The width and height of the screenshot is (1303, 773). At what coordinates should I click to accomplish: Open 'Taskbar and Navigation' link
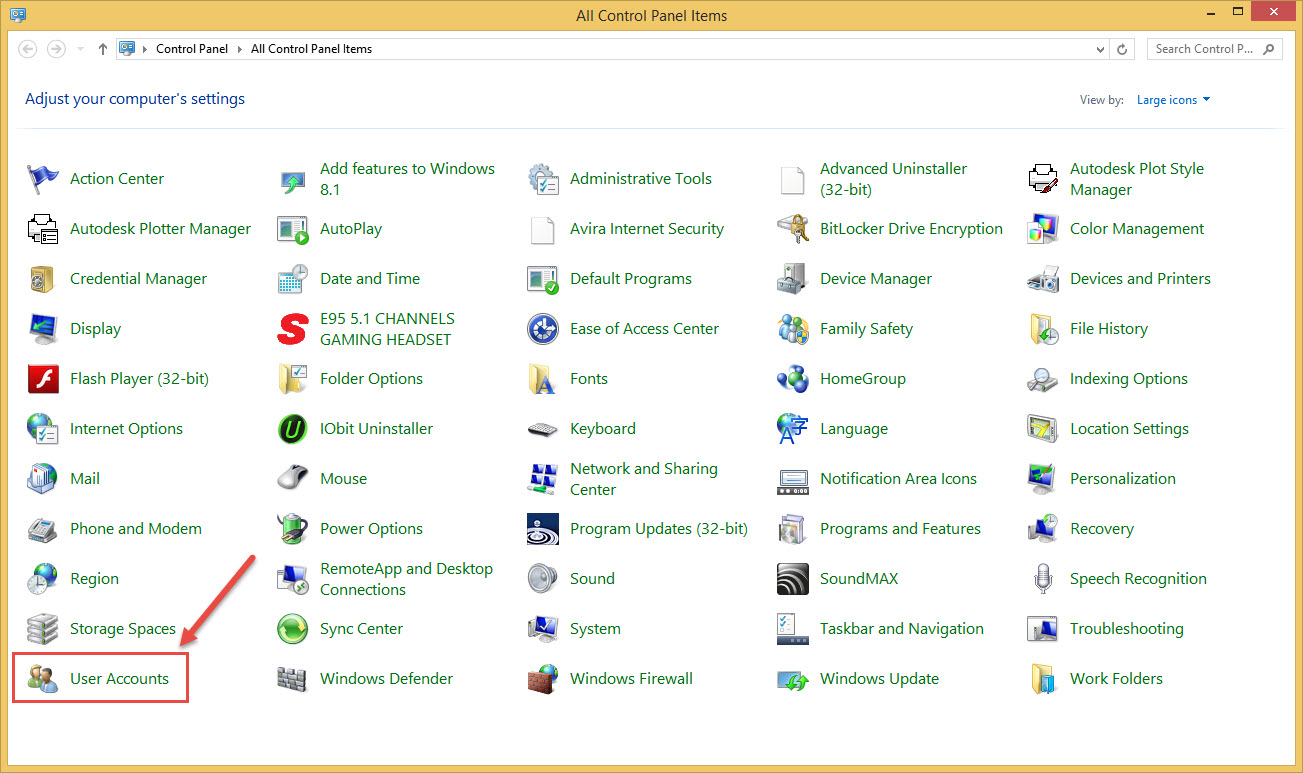pyautogui.click(x=902, y=629)
